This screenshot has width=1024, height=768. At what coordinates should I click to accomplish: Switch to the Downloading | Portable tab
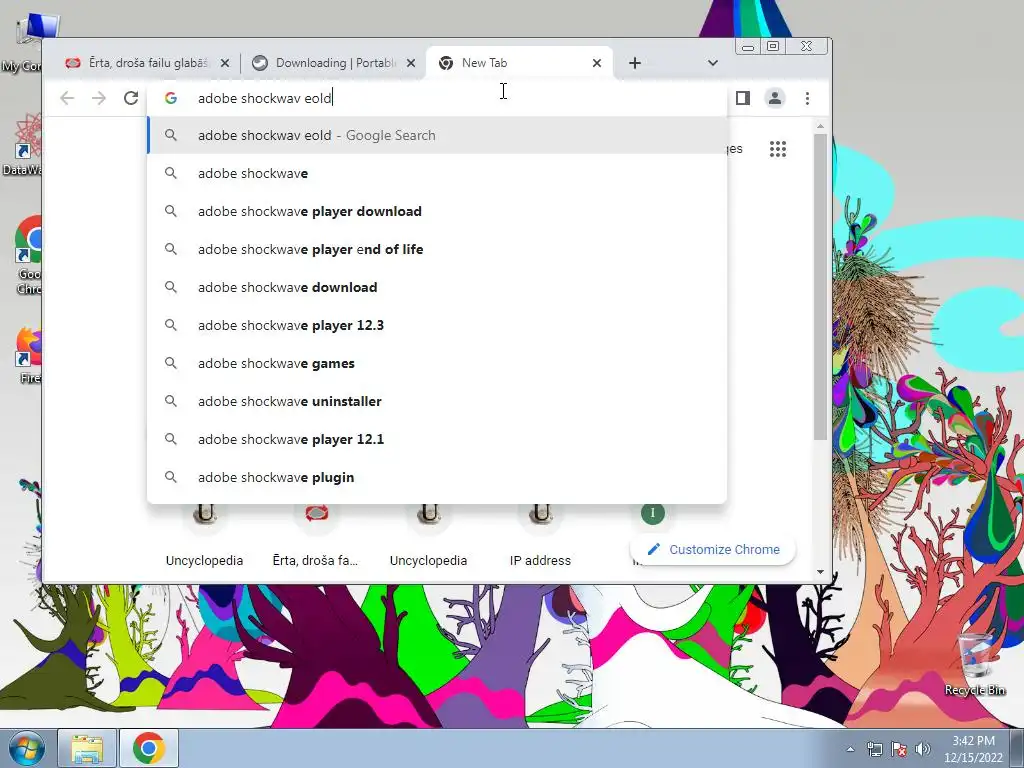tap(333, 63)
